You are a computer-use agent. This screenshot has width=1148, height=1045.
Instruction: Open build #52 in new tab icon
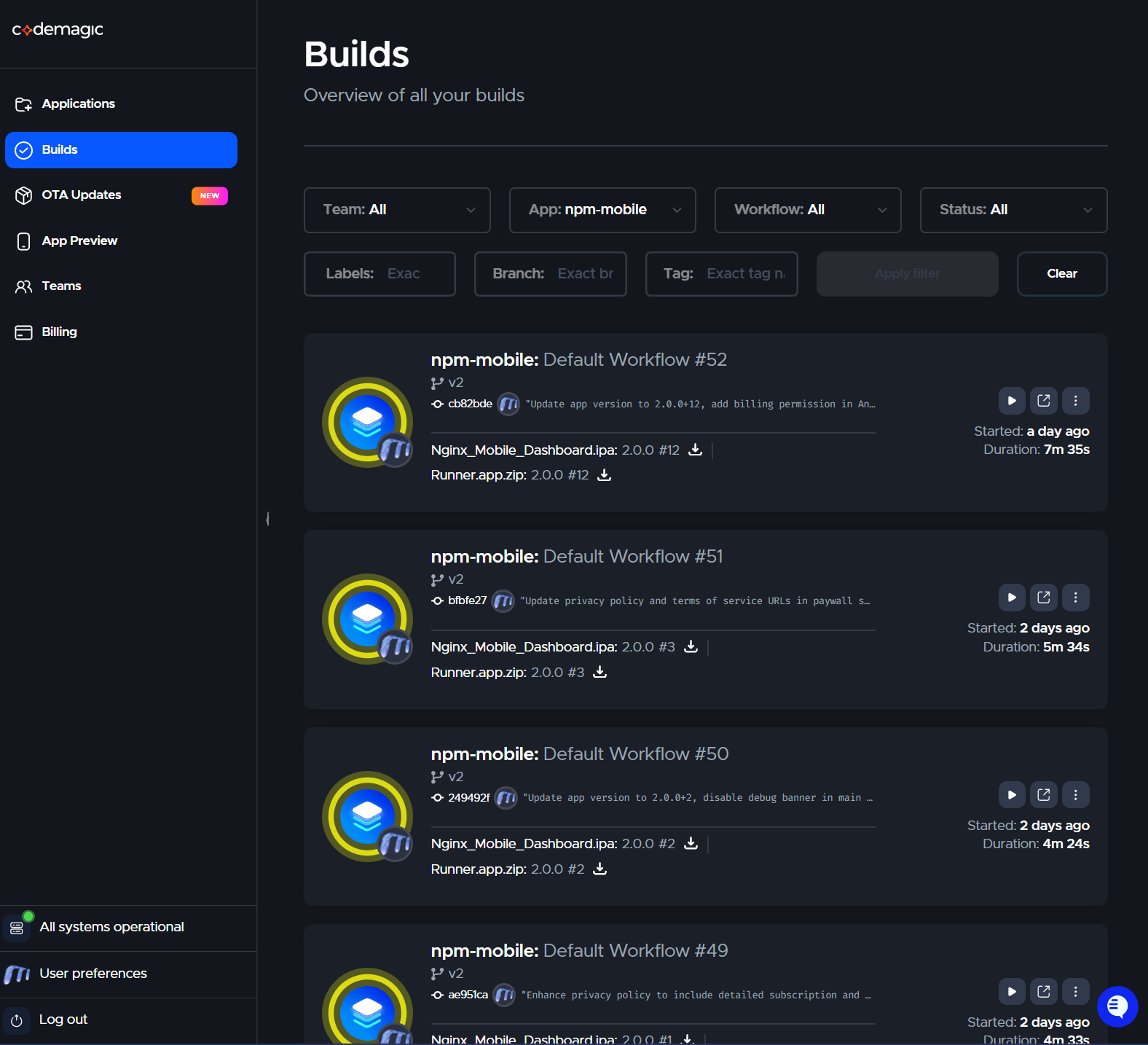pos(1044,401)
